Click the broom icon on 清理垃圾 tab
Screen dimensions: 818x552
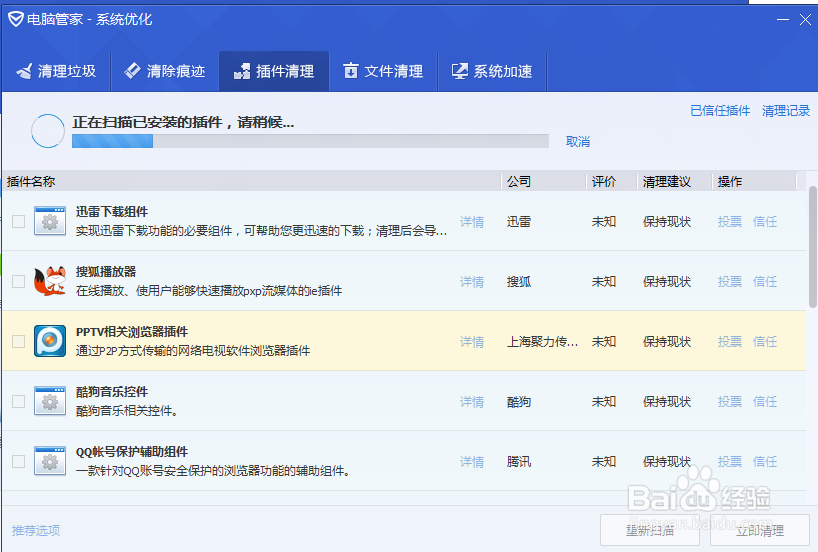25,71
